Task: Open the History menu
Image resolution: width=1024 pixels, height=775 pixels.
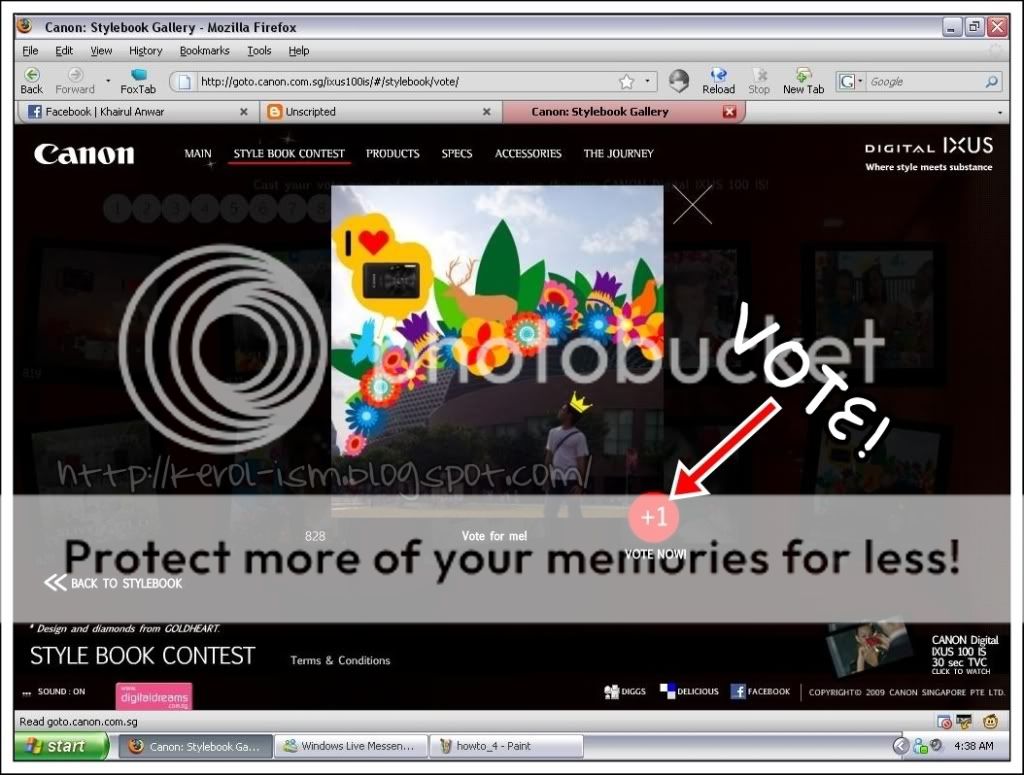Action: click(x=146, y=50)
